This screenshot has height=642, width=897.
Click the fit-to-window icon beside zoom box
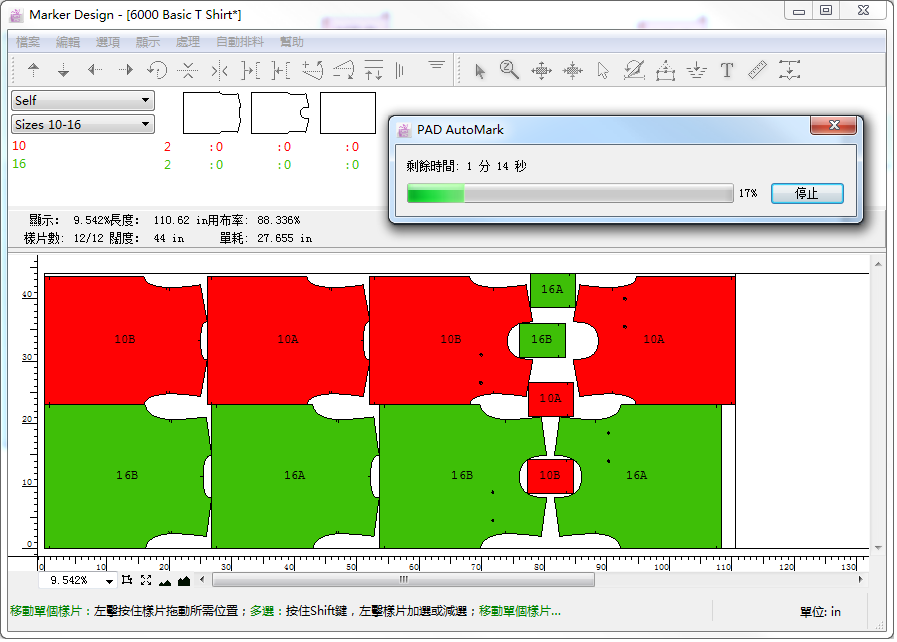tap(146, 580)
